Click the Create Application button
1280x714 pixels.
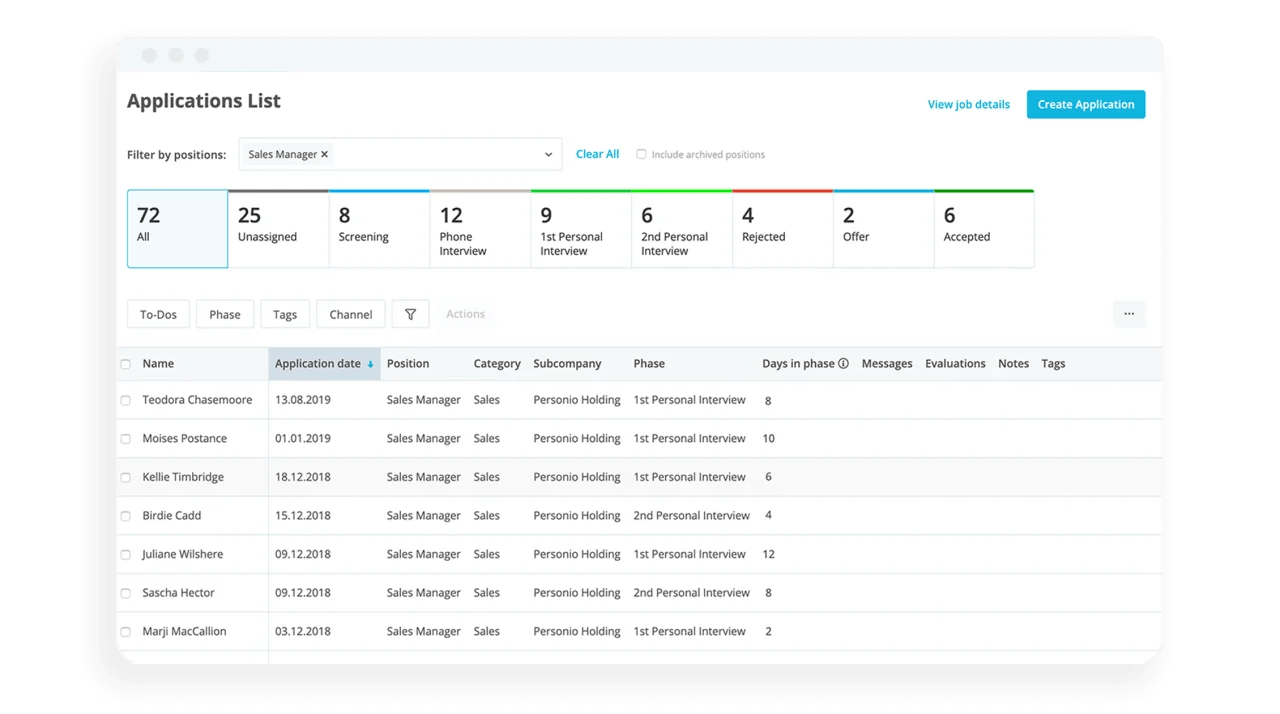1085,104
